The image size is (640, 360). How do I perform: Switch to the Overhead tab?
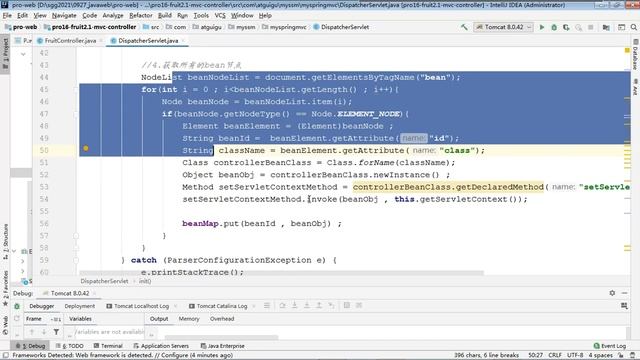[222, 319]
